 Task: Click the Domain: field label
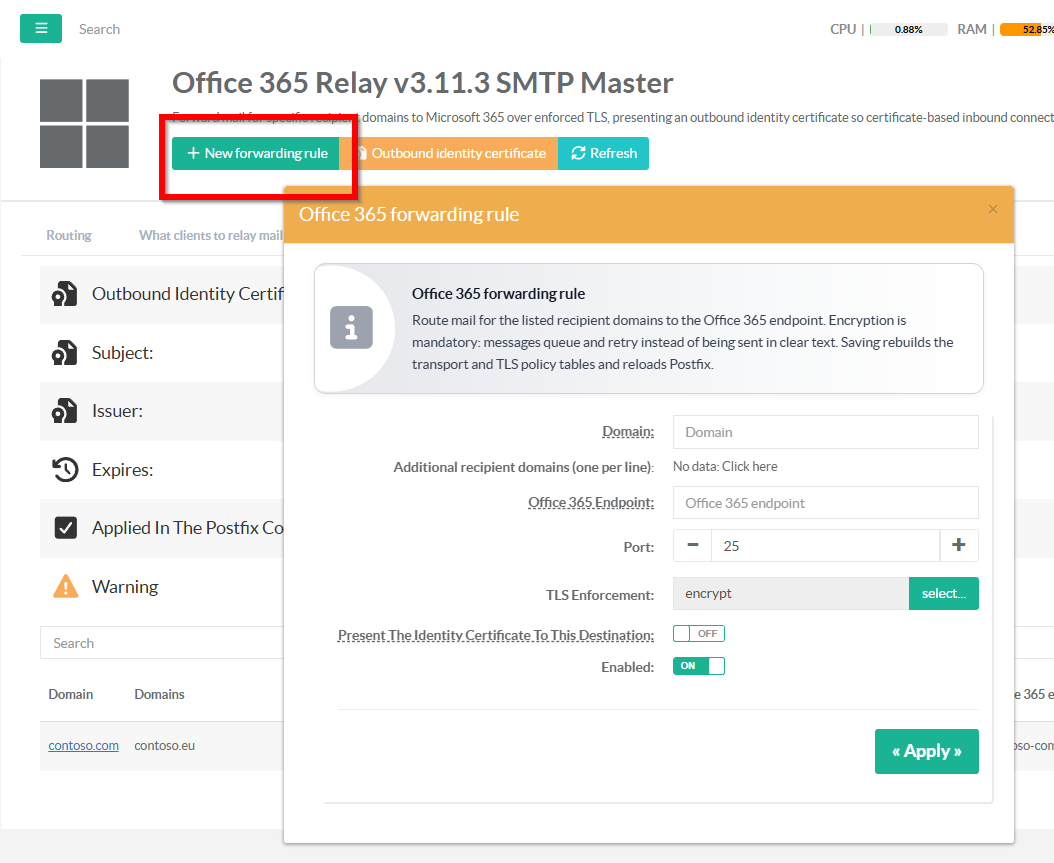tap(628, 432)
